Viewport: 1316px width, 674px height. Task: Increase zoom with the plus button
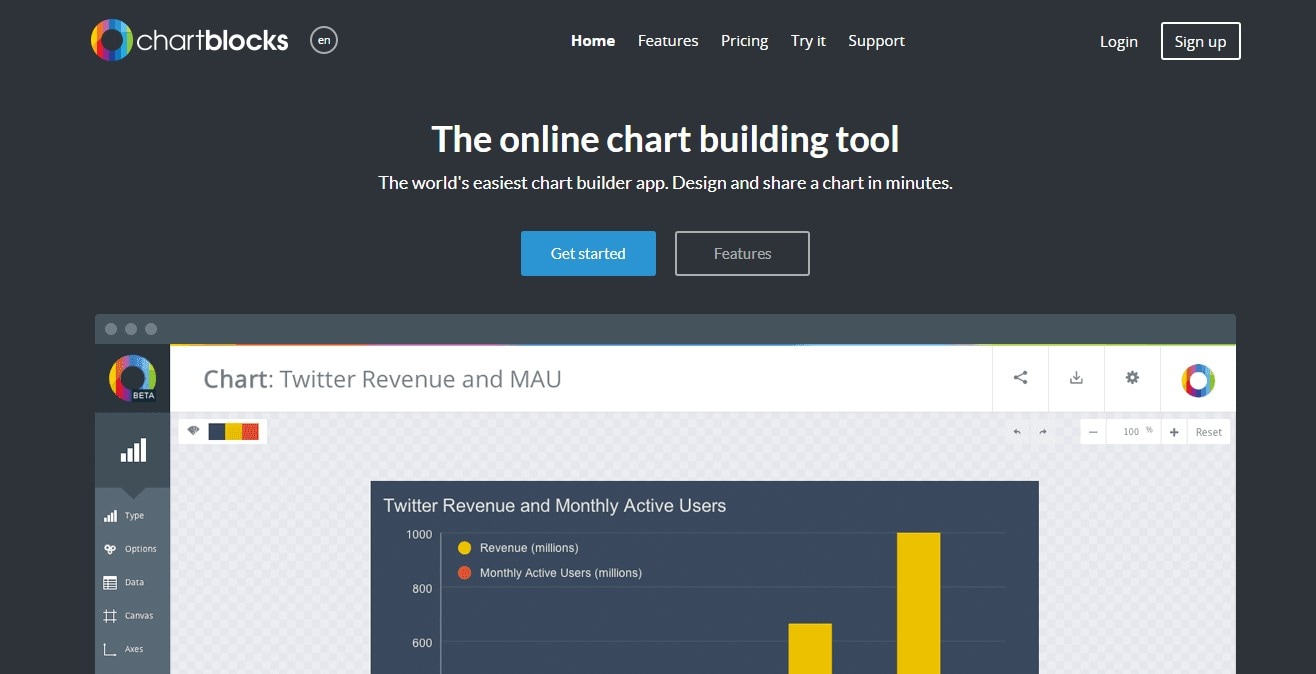(1174, 432)
